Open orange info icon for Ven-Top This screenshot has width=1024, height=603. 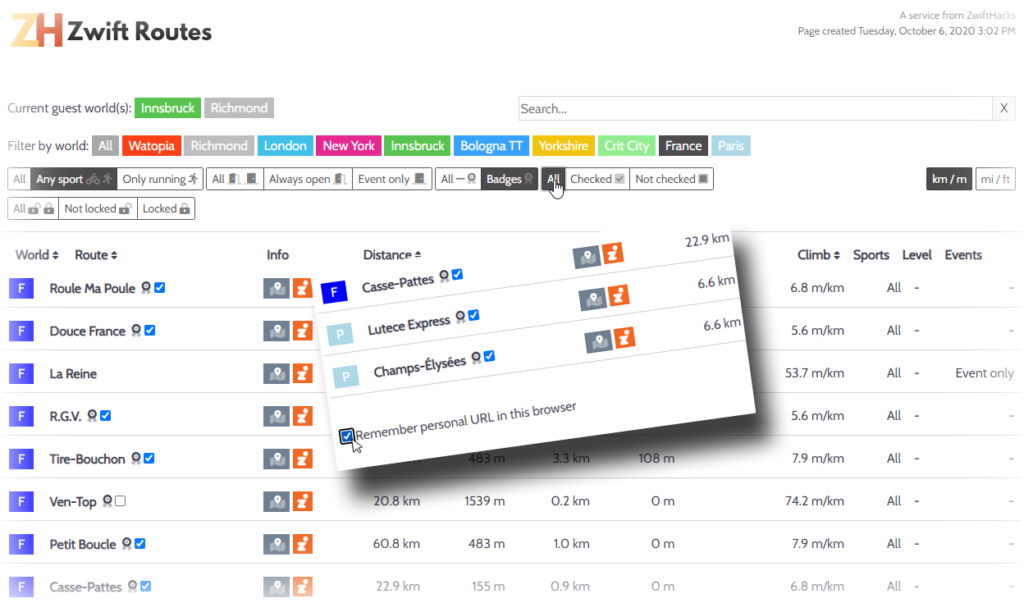(302, 502)
